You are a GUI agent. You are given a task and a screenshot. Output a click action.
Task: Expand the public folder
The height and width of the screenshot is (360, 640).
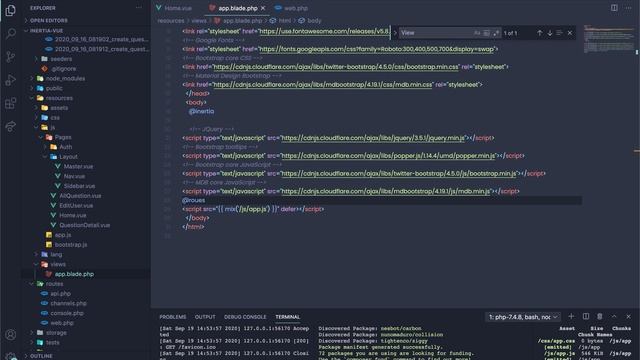pyautogui.click(x=54, y=88)
